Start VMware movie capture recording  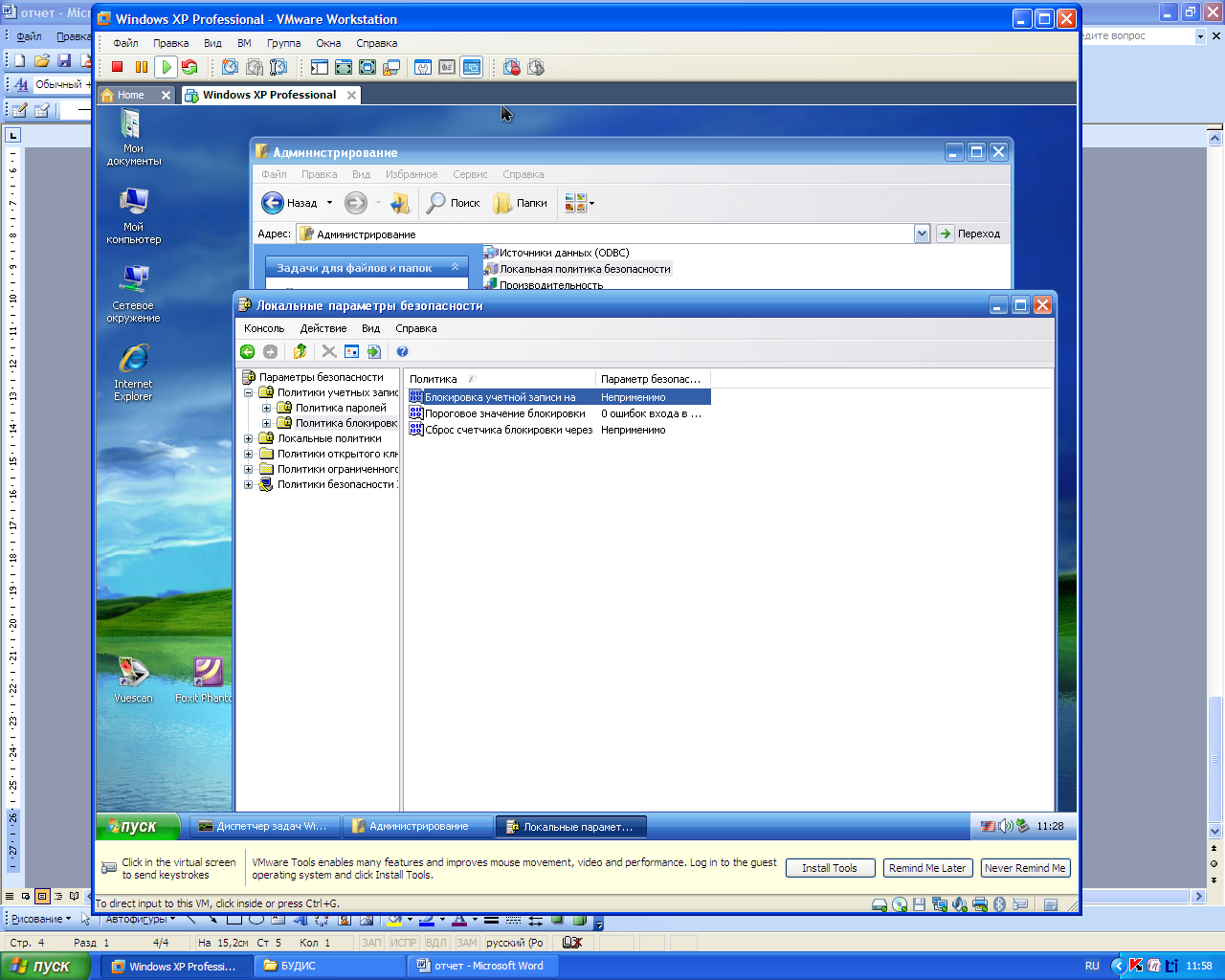[x=512, y=67]
